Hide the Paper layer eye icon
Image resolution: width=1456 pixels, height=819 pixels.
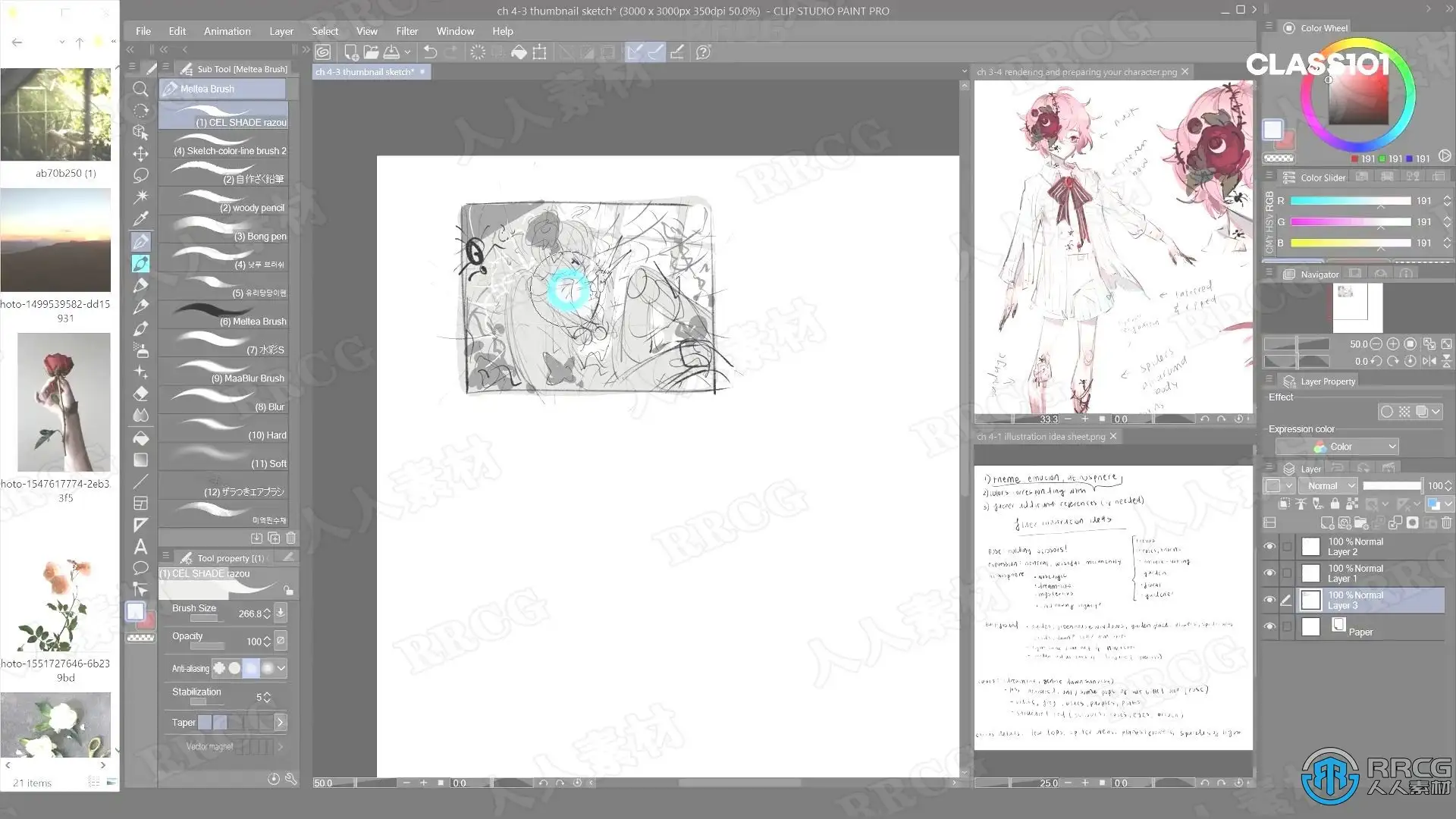pyautogui.click(x=1269, y=626)
